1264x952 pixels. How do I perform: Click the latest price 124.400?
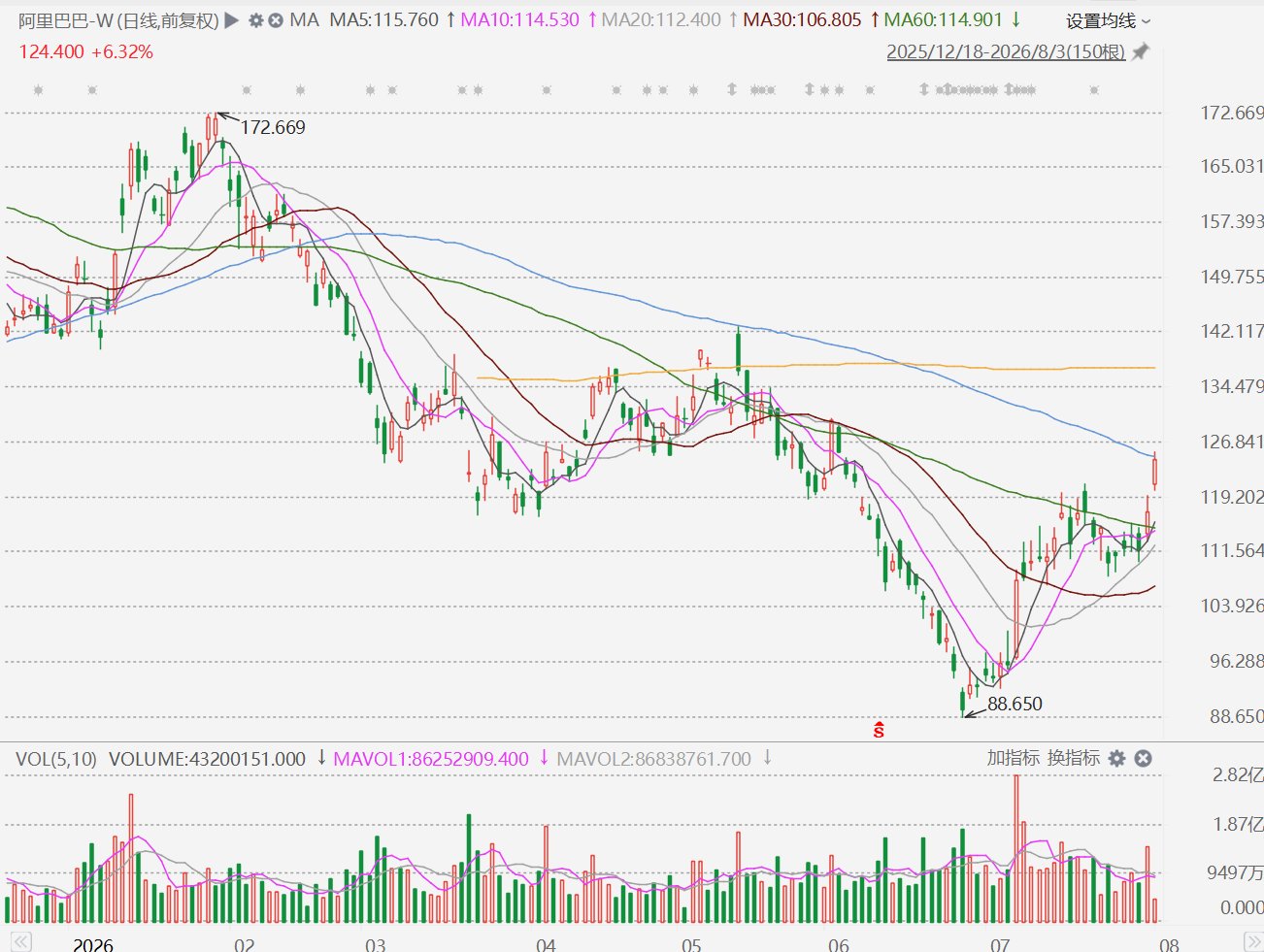[x=51, y=51]
